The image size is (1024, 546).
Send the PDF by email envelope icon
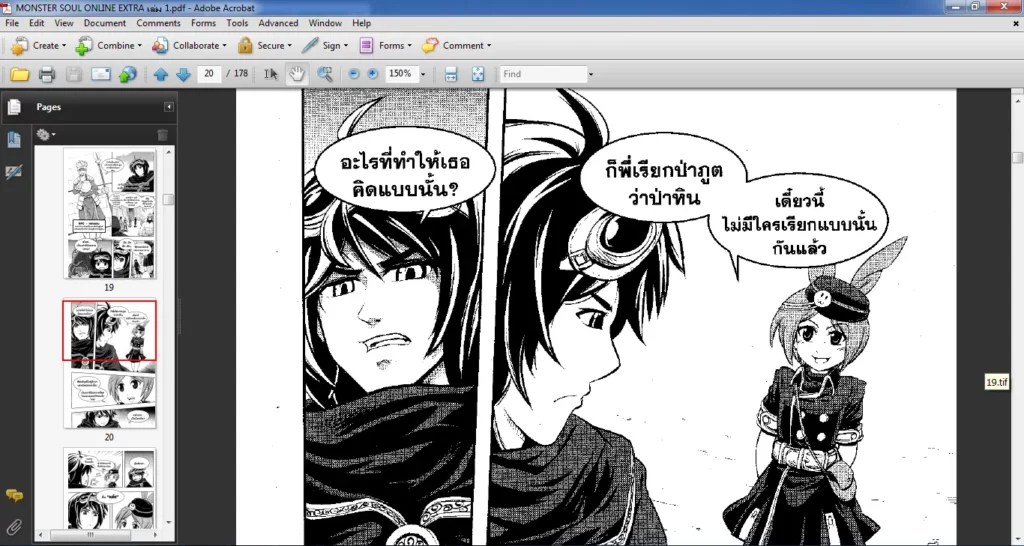point(101,74)
